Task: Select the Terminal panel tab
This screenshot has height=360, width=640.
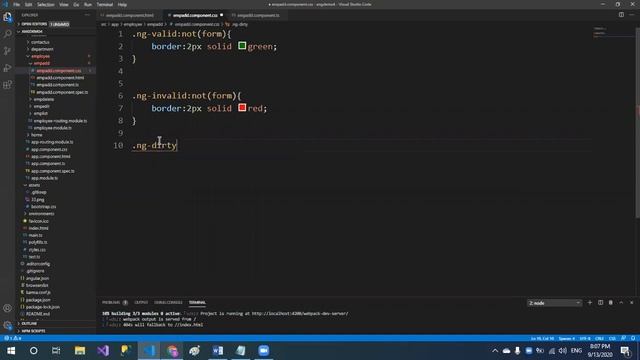Action: (197, 302)
